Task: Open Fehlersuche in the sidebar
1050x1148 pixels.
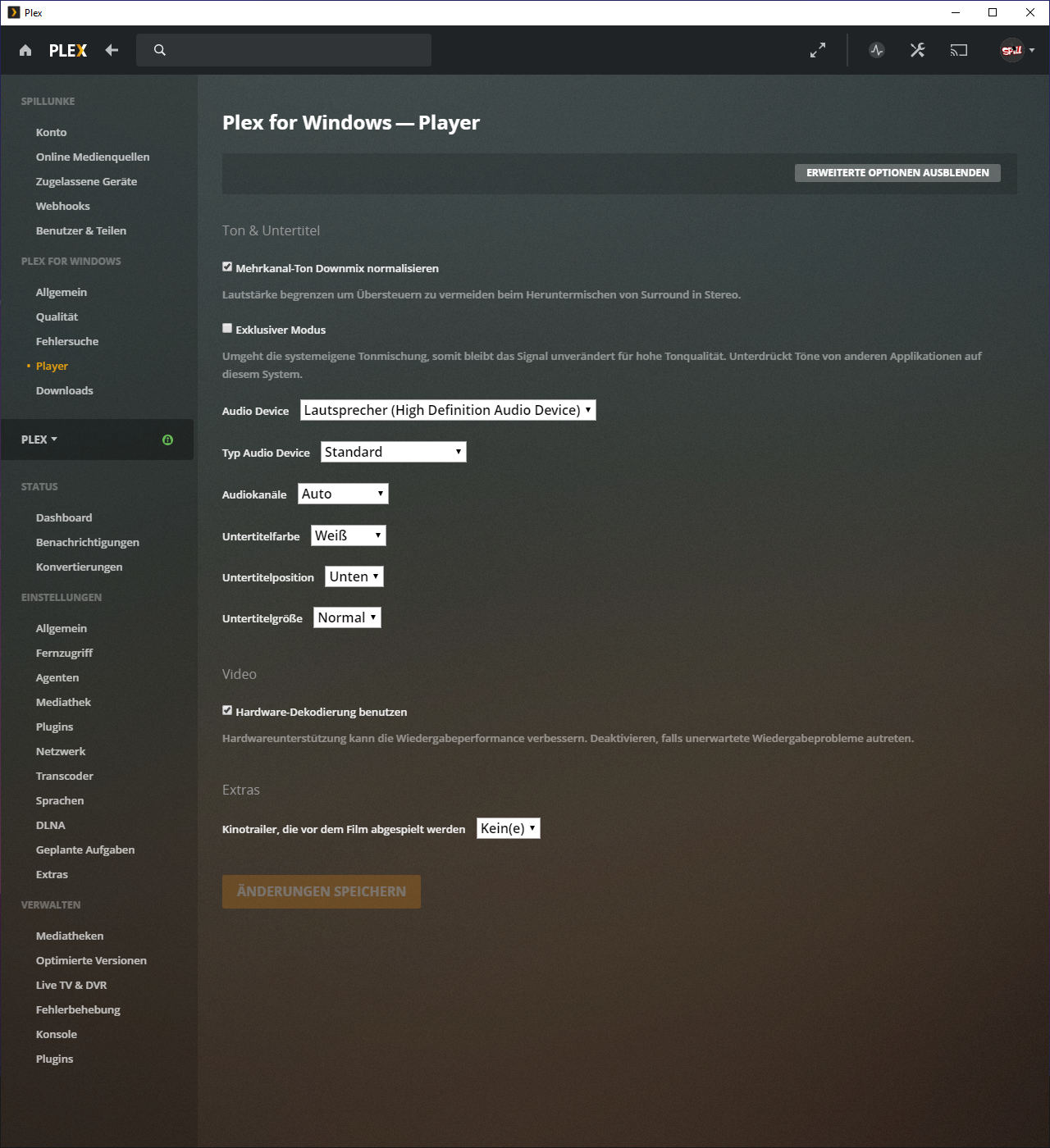Action: click(67, 341)
